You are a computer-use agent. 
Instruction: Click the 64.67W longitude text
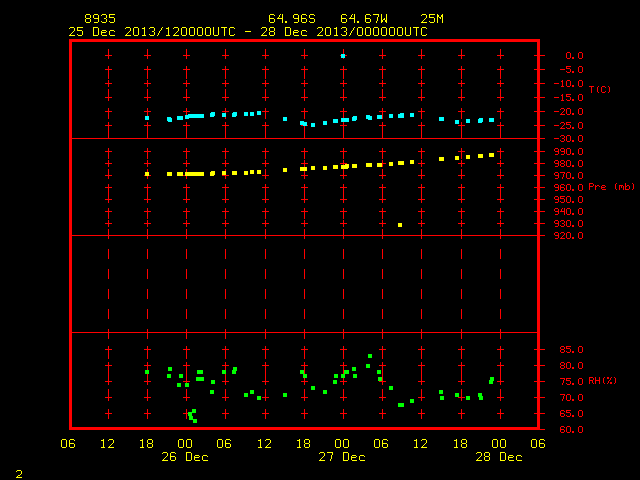[x=364, y=19]
